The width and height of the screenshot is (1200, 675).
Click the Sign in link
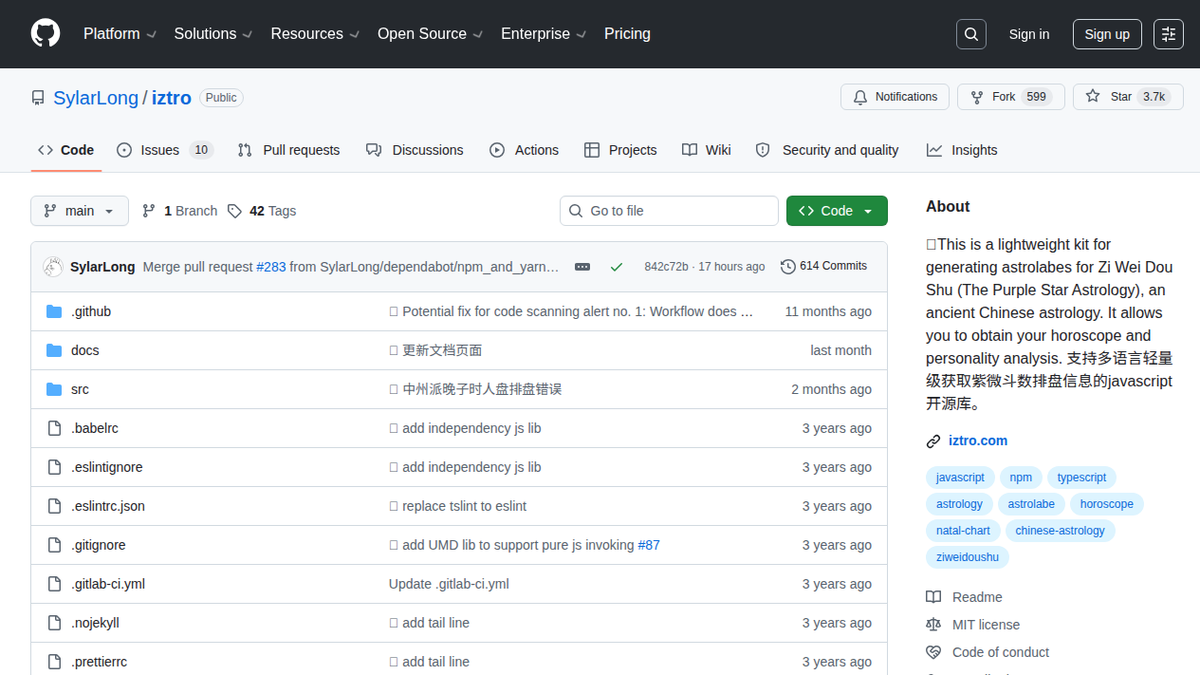[x=1029, y=34]
